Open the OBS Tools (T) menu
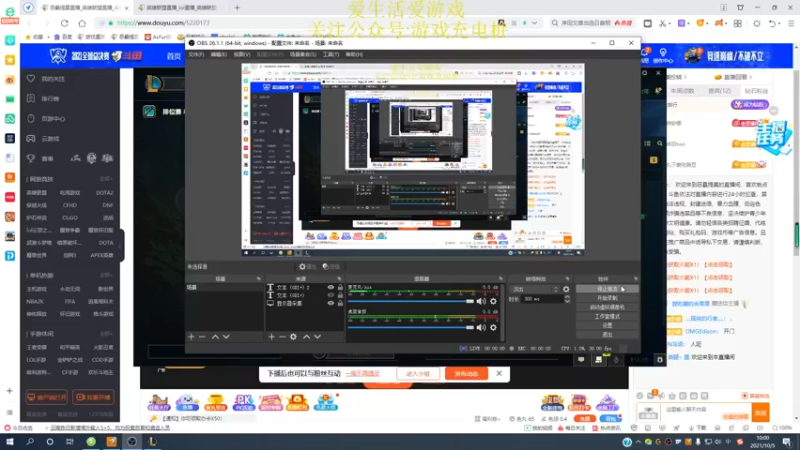Screen dimensions: 800x450 tap(331, 54)
